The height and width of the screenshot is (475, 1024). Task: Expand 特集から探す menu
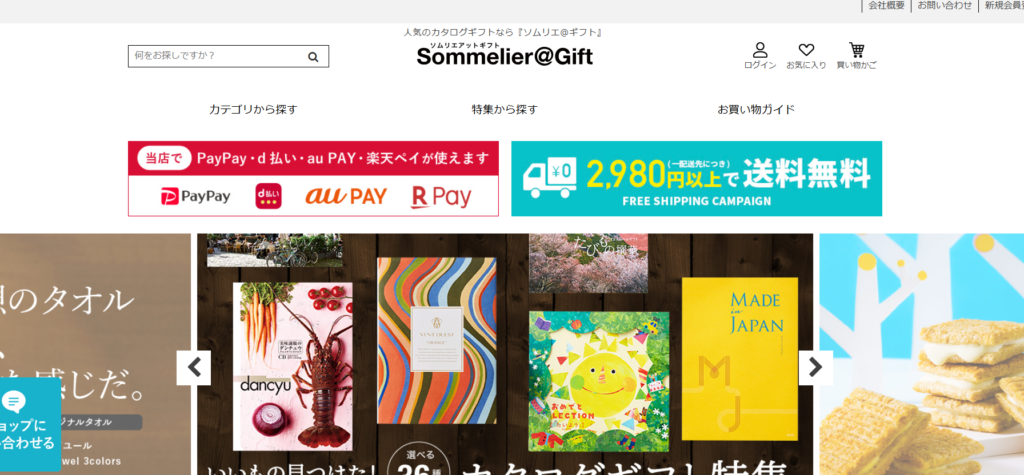(x=505, y=110)
